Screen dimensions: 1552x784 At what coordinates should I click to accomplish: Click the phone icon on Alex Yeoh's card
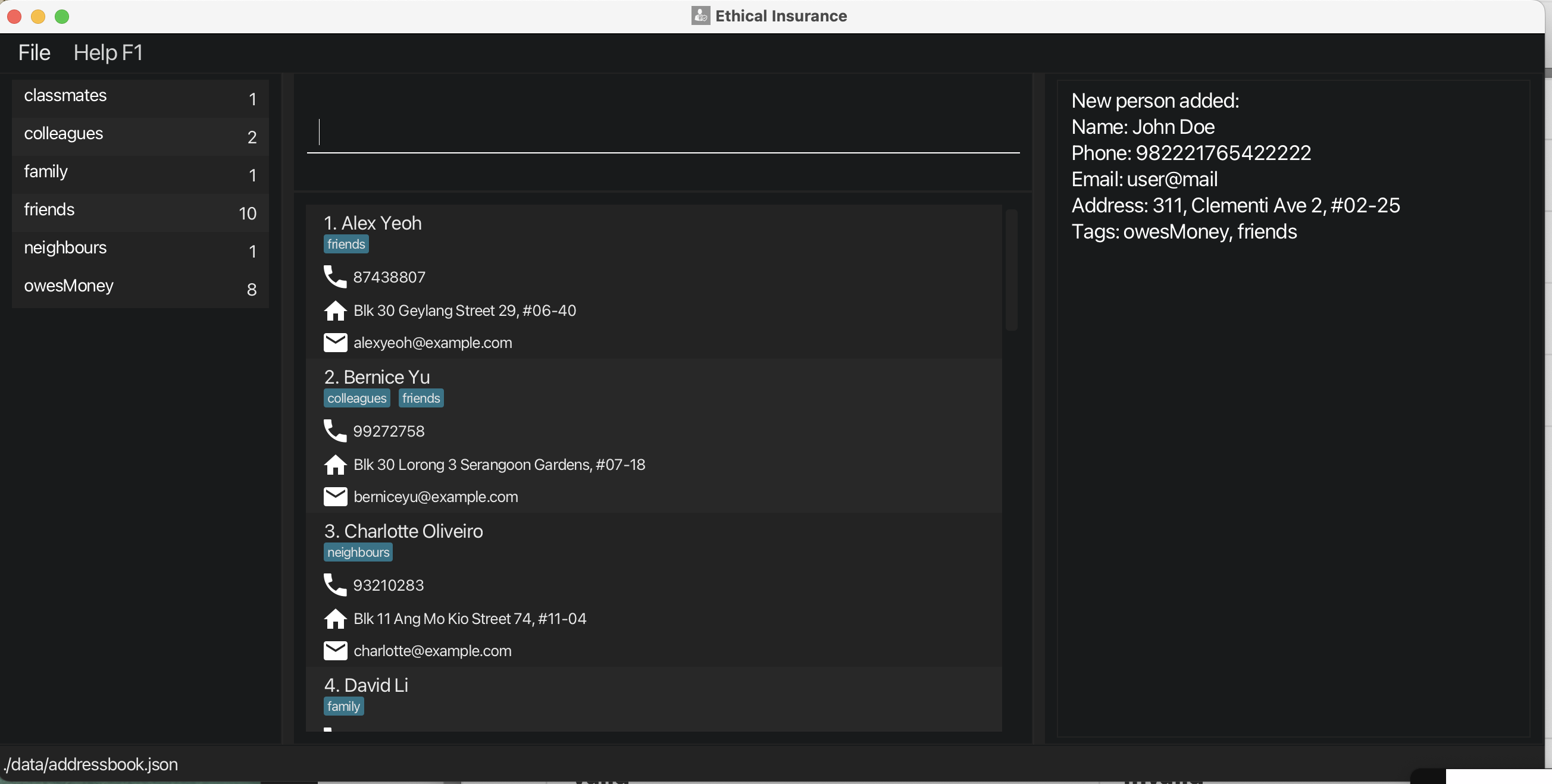pyautogui.click(x=335, y=277)
